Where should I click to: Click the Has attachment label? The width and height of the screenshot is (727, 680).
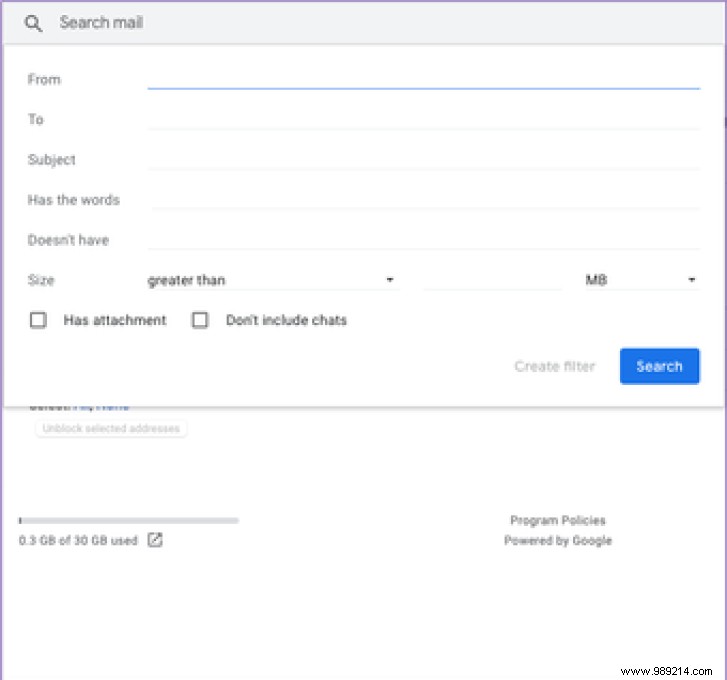[x=115, y=320]
